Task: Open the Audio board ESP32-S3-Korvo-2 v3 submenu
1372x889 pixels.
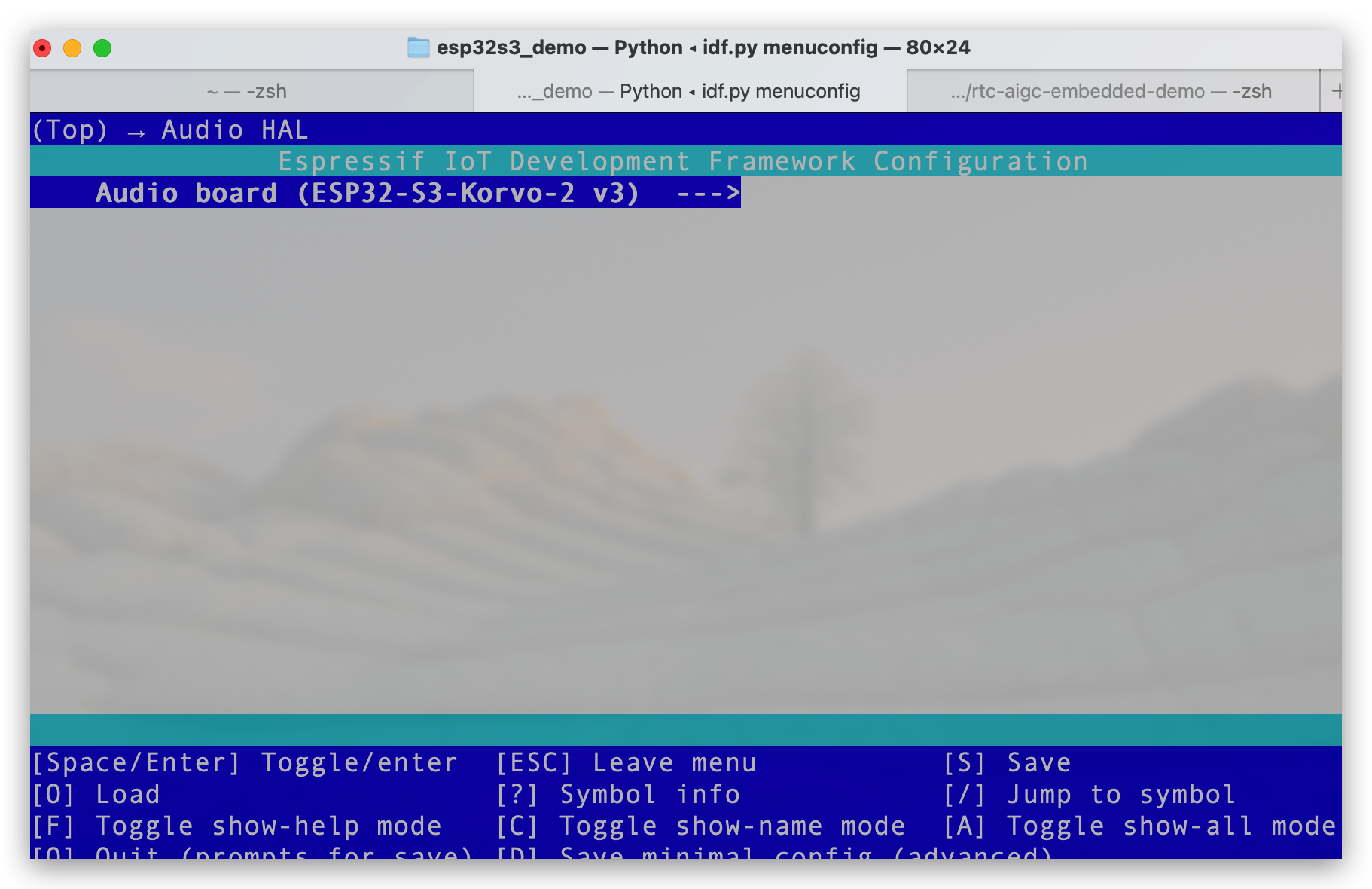Action: [x=386, y=193]
